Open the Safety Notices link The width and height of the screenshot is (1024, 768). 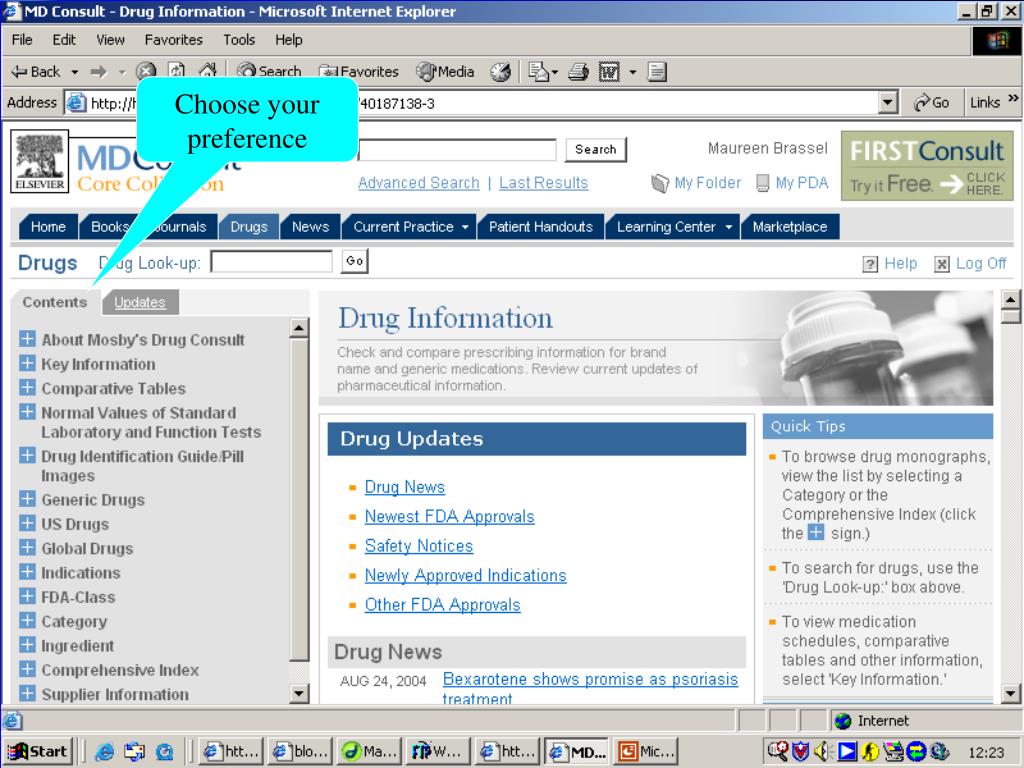pos(419,546)
